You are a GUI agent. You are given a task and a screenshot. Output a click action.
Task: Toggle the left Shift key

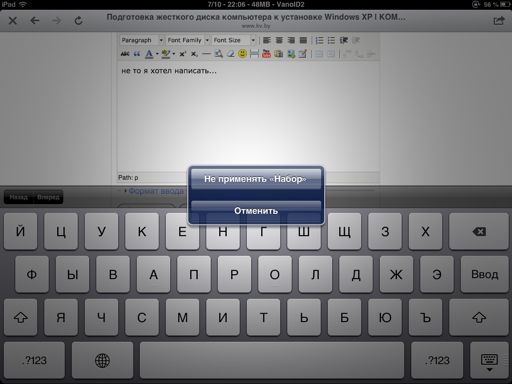pos(21,317)
